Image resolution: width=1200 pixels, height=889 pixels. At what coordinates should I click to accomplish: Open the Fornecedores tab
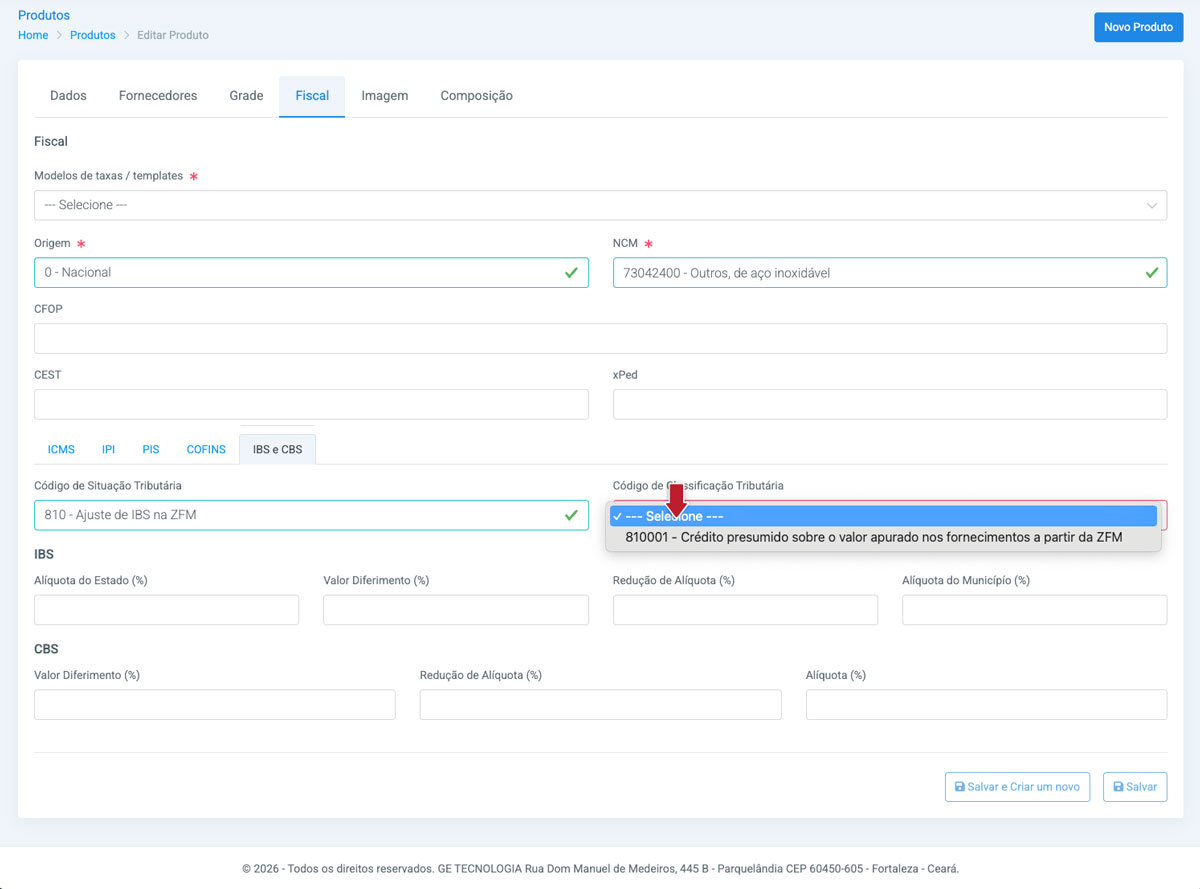[158, 96]
